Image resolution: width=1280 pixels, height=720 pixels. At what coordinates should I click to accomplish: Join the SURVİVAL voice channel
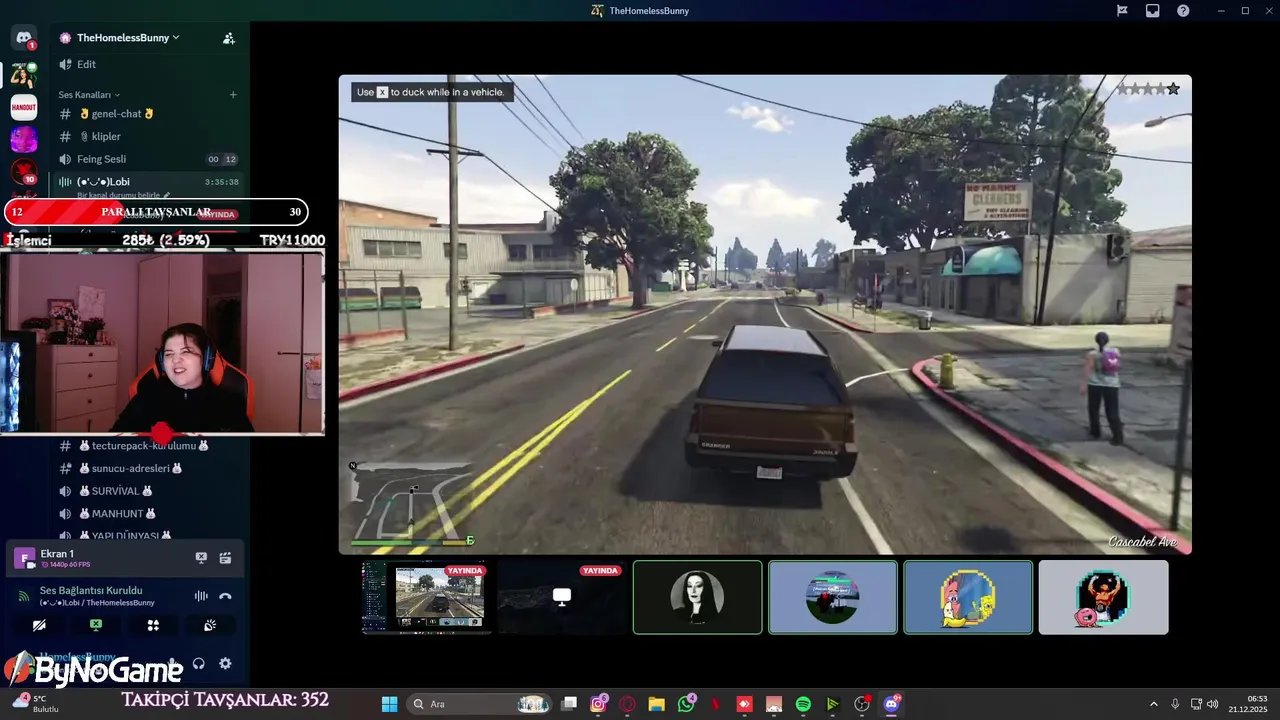(148, 491)
